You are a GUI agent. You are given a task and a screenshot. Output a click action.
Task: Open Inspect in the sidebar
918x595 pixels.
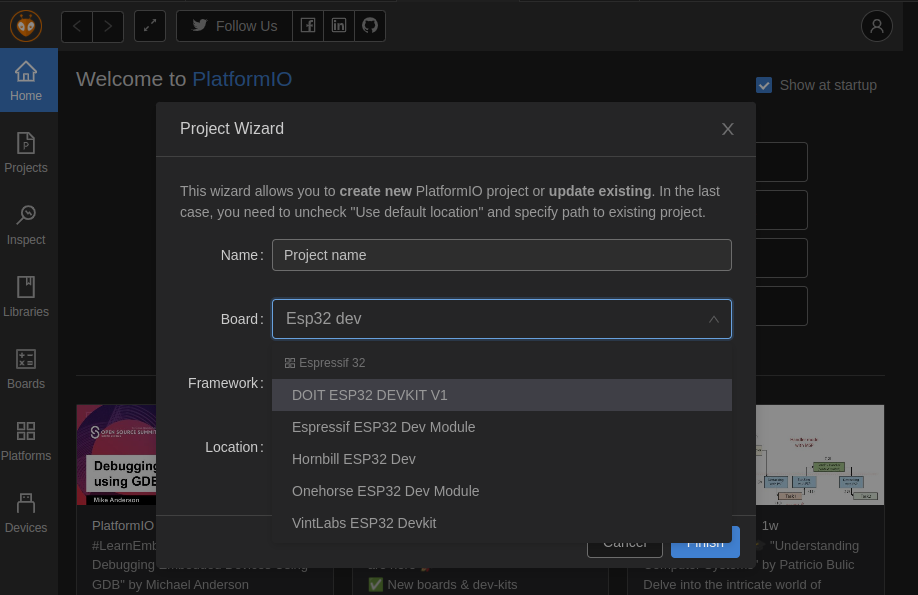pyautogui.click(x=26, y=224)
